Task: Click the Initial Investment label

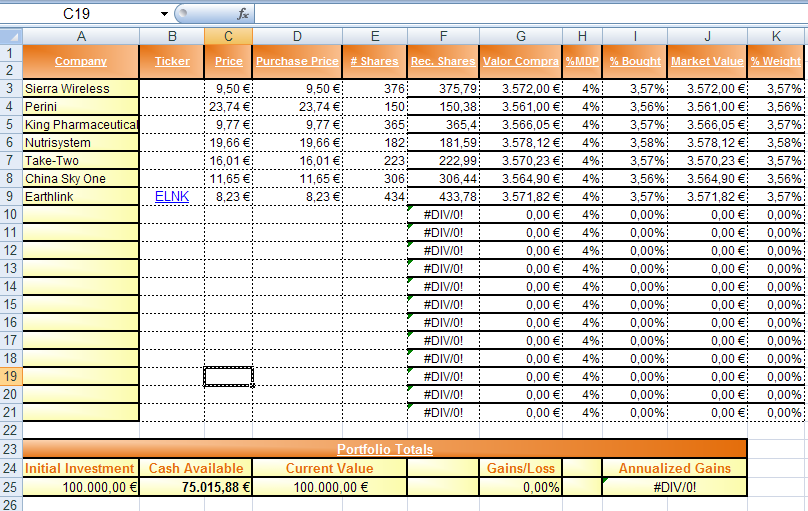Action: pos(80,468)
